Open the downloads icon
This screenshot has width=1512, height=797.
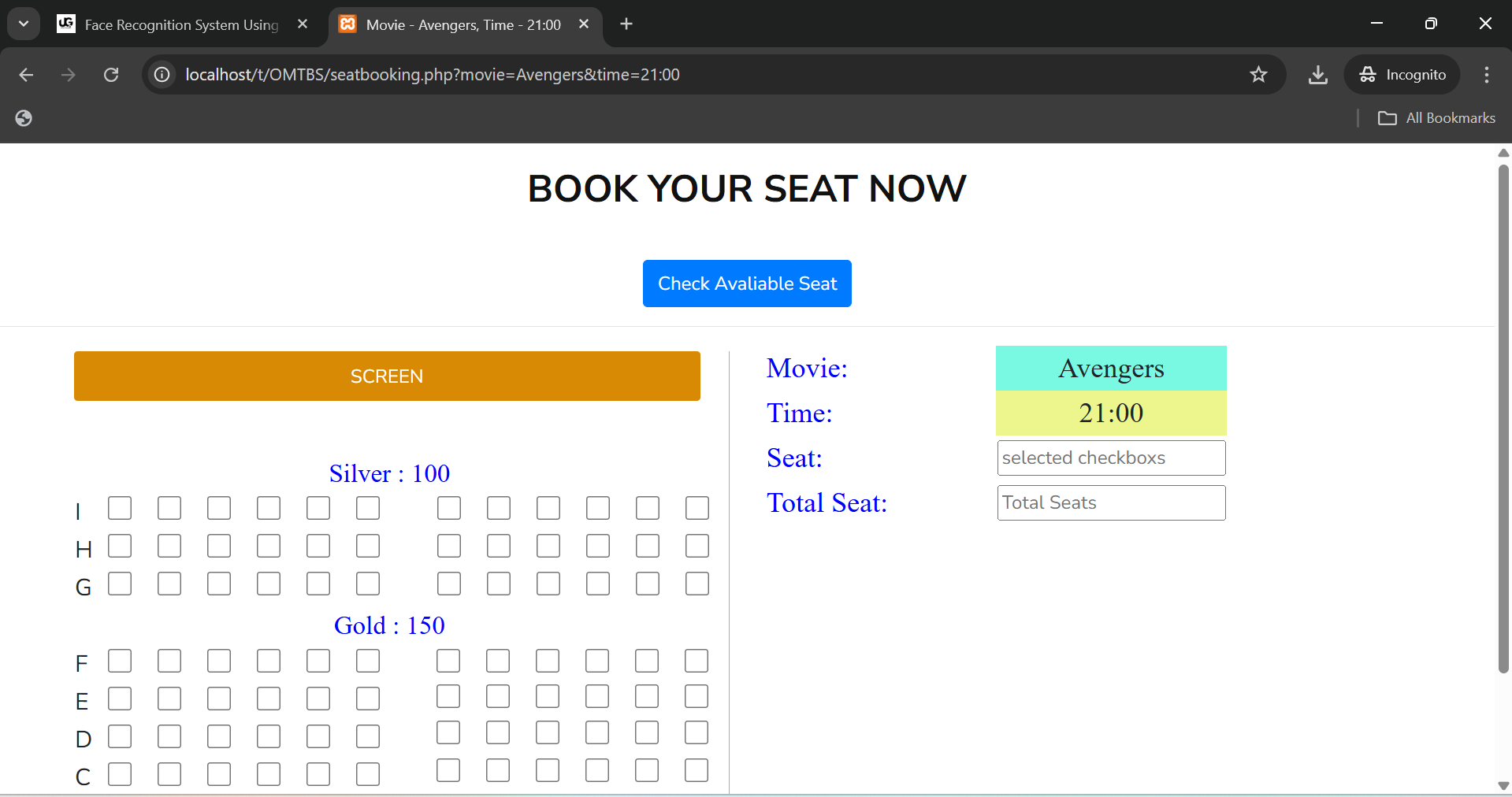(1317, 75)
